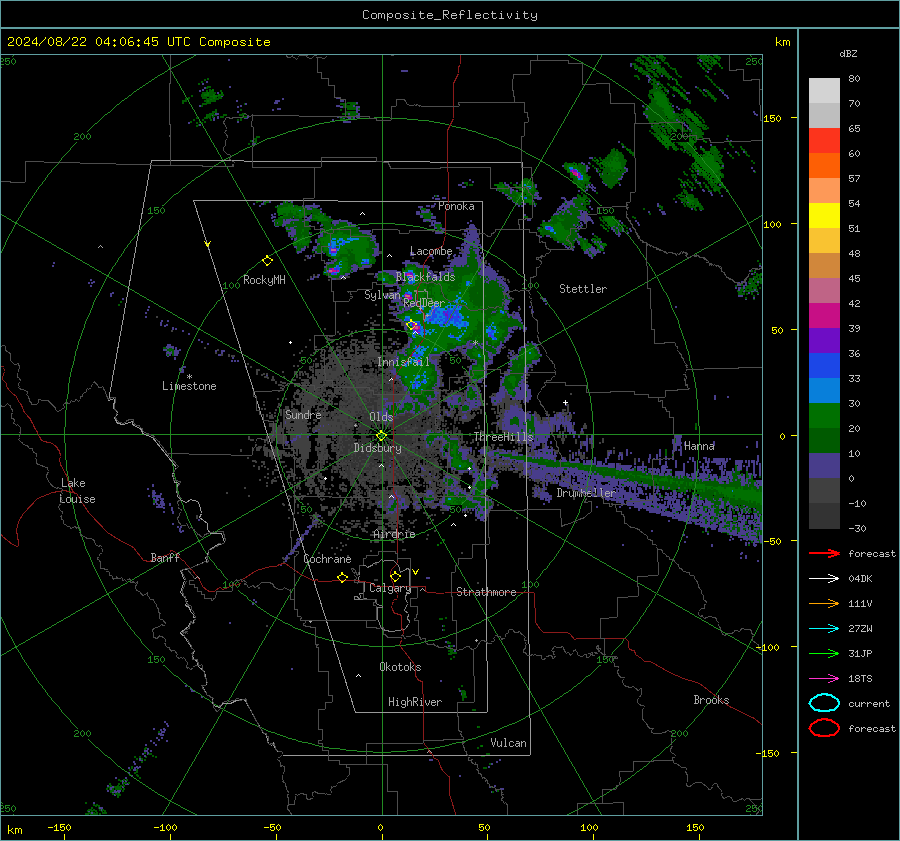900x841 pixels.
Task: Click the Cochrane city label
Action: point(327,559)
